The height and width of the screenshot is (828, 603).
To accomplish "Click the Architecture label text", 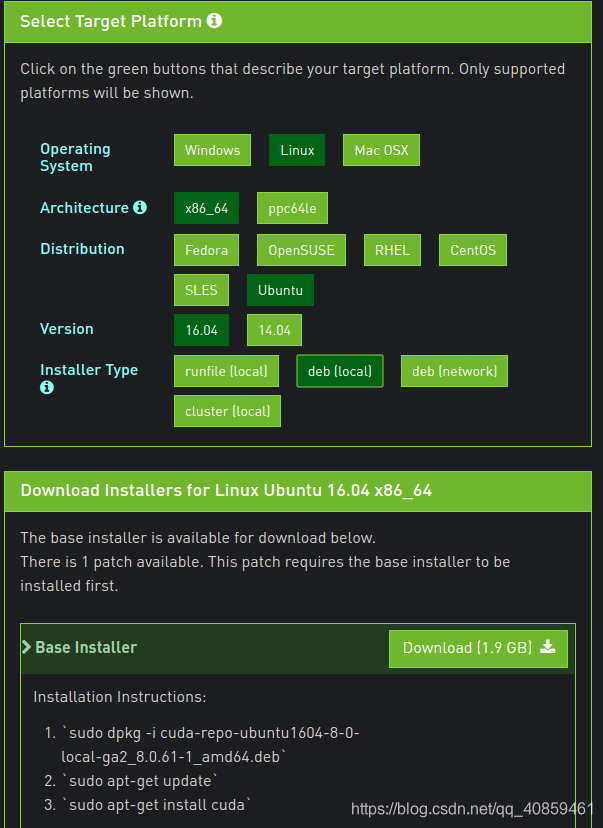I will point(84,208).
